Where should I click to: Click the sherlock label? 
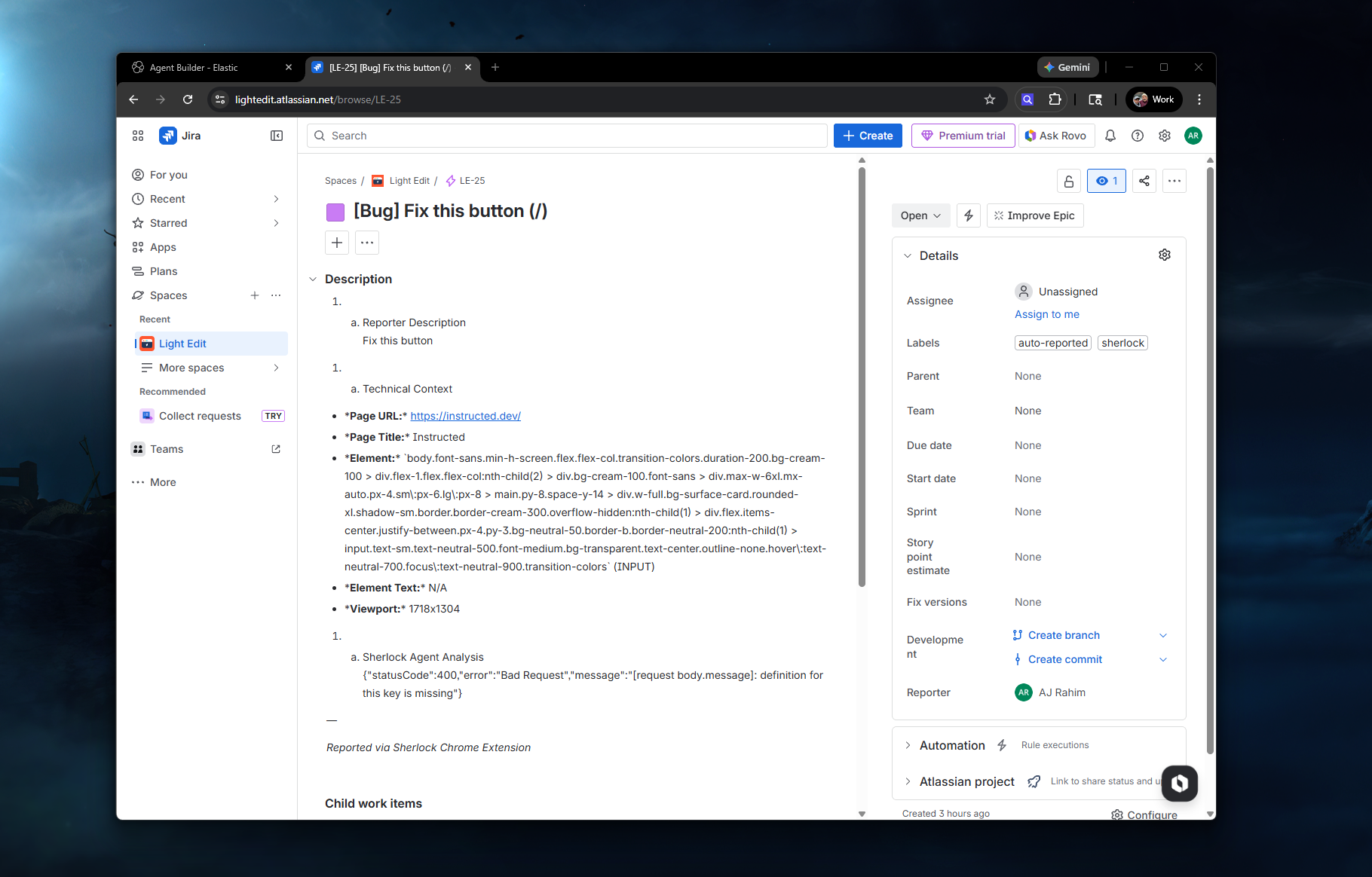click(1122, 343)
